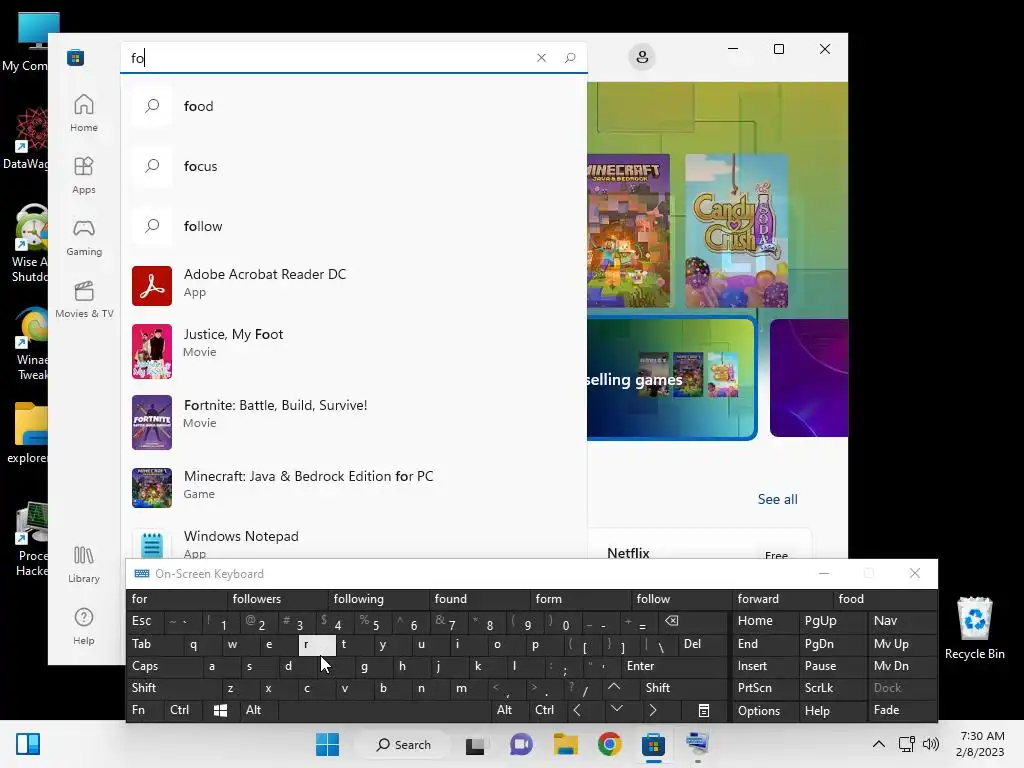Open Google Chrome from taskbar
The width and height of the screenshot is (1024, 768).
(609, 744)
